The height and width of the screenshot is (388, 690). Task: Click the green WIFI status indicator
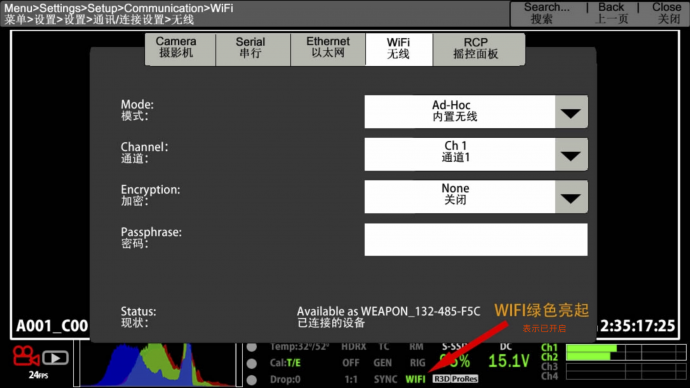(x=415, y=379)
